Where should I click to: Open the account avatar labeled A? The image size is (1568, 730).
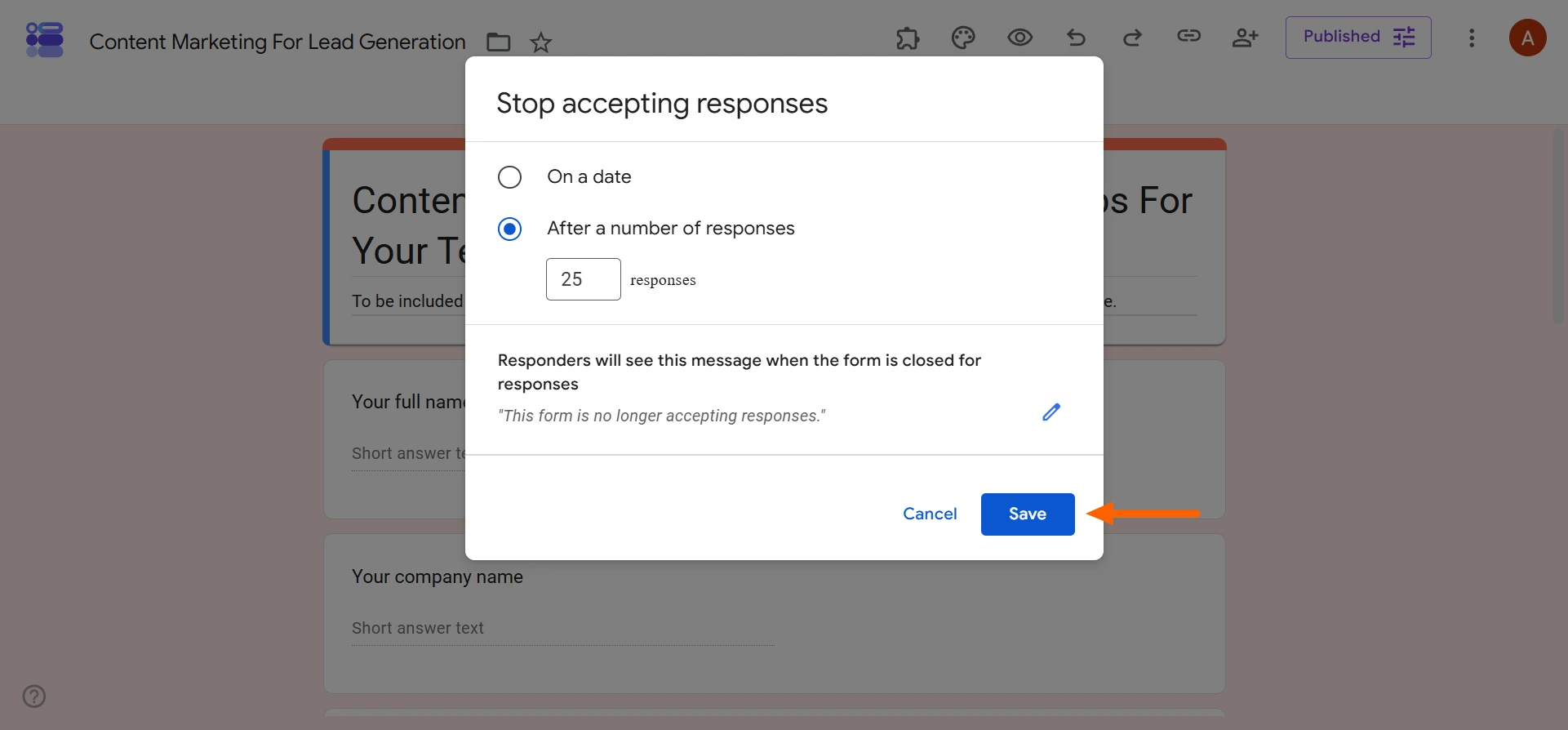coord(1527,38)
